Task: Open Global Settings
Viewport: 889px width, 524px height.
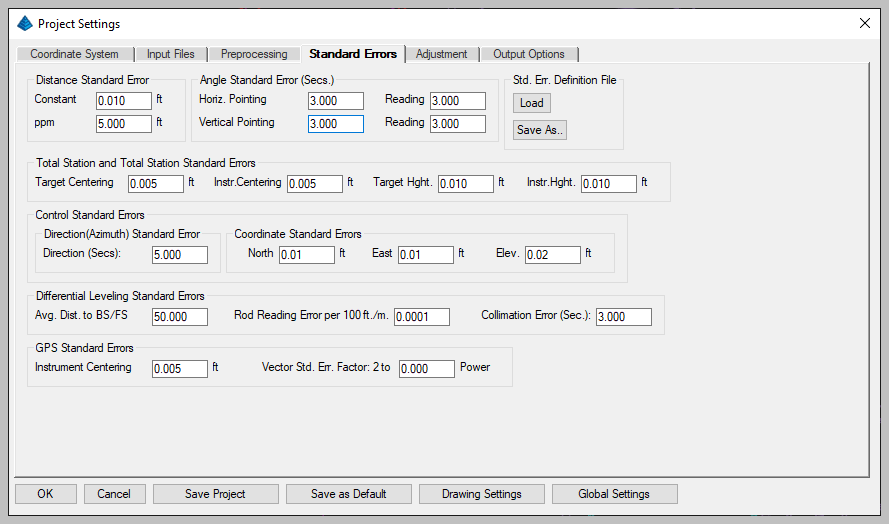Action: coord(614,494)
